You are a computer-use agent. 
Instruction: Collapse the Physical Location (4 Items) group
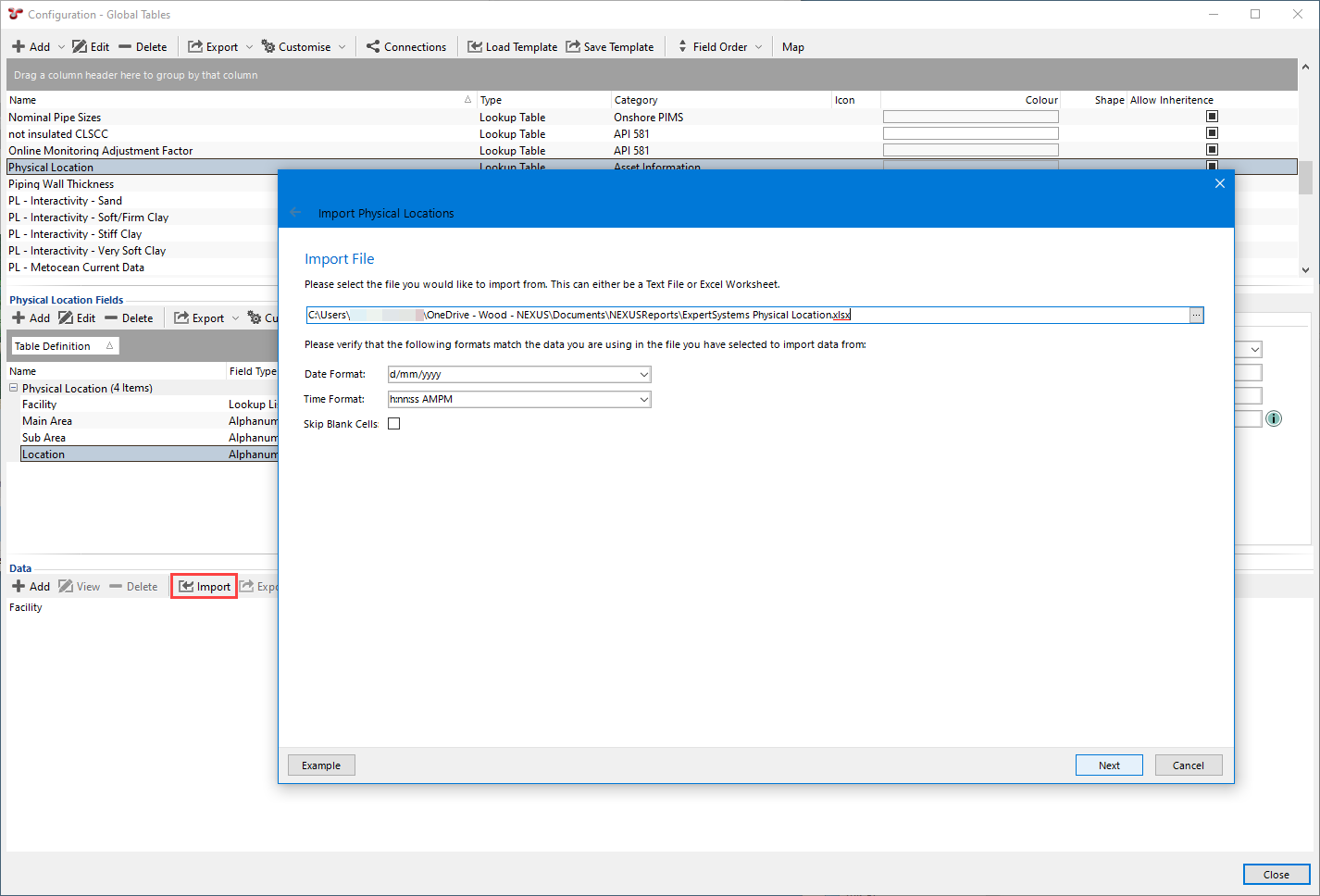click(14, 388)
